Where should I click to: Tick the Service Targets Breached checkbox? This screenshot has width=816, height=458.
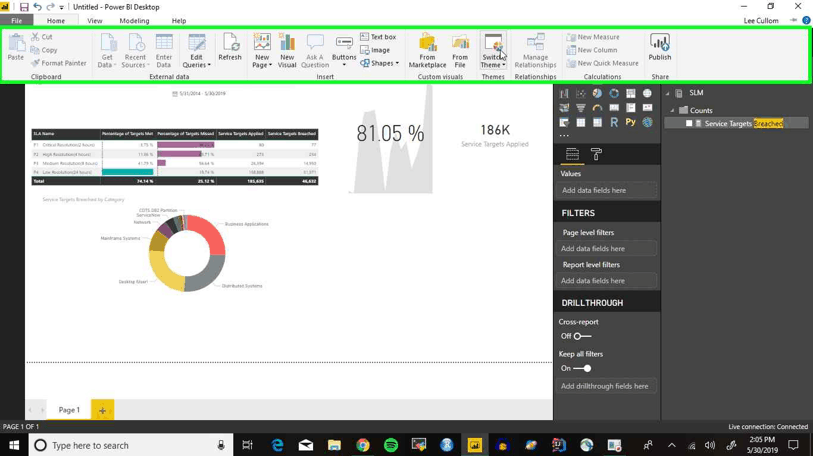[689, 123]
